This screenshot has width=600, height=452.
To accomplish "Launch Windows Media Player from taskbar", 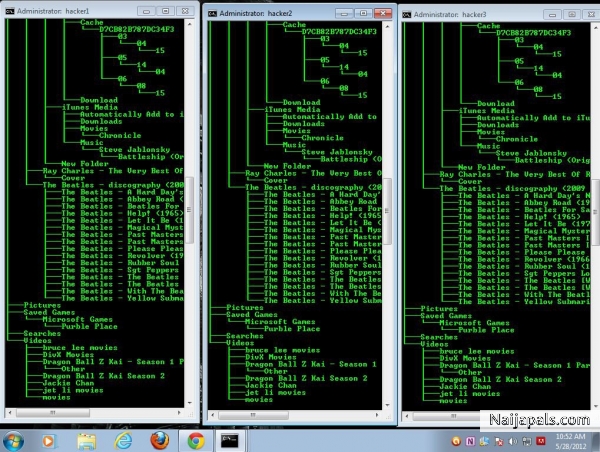I will coord(49,441).
